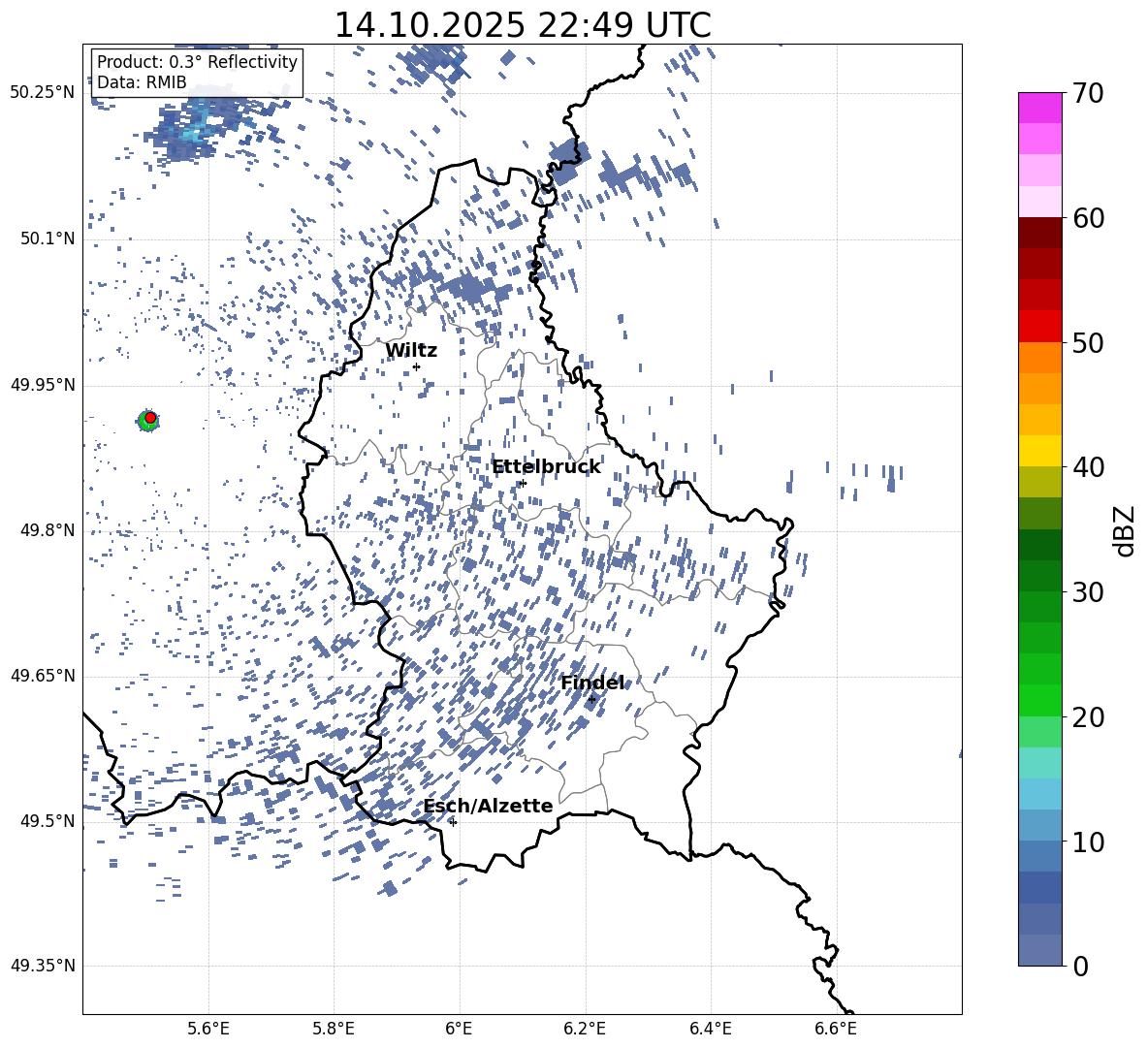Click the colorbar value 10
Viewport: 1148px width, 1048px height.
(x=1088, y=842)
